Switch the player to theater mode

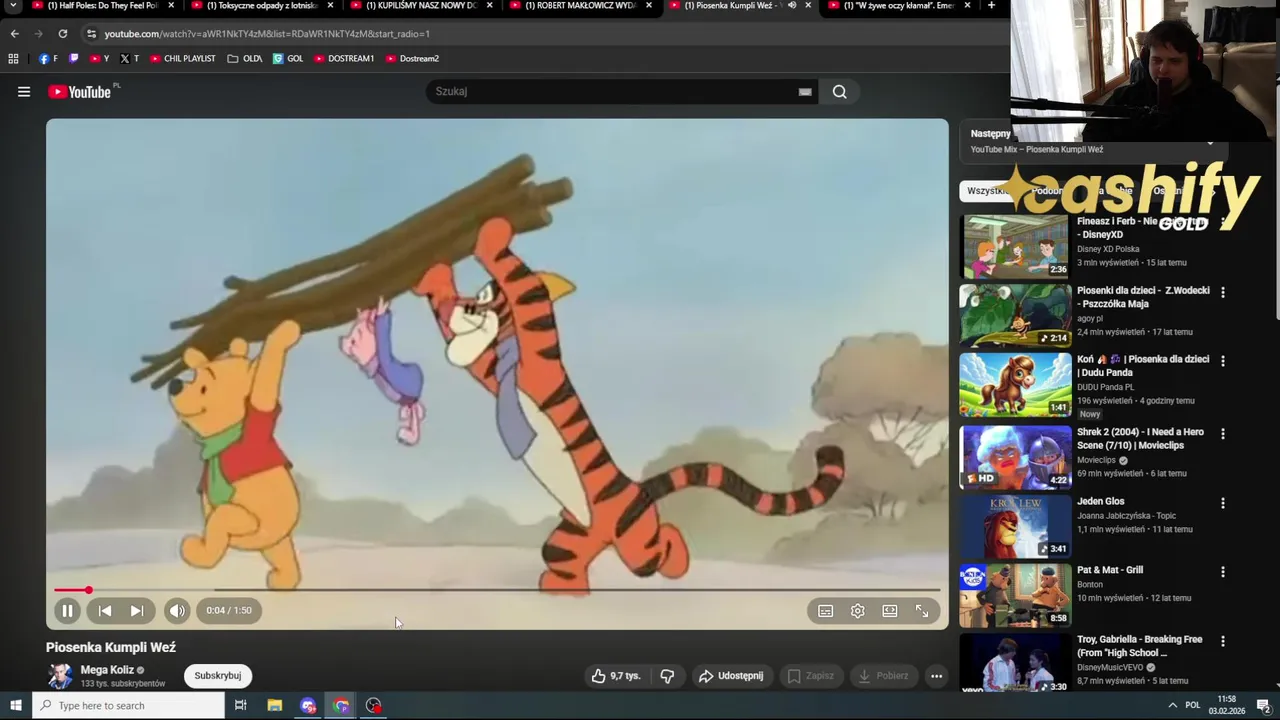pos(890,611)
